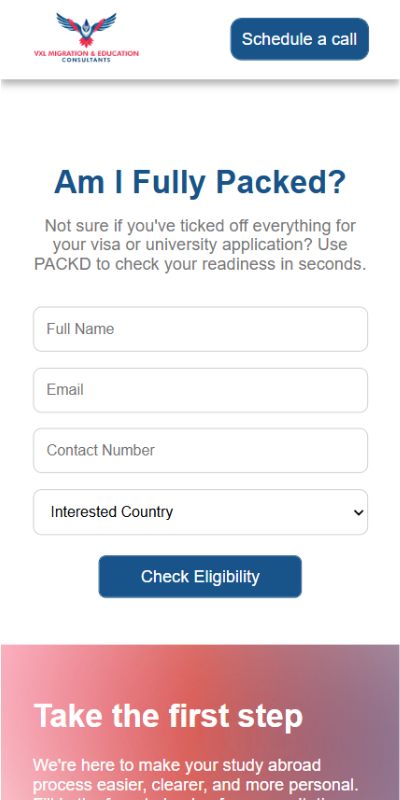The width and height of the screenshot is (400, 800).
Task: Click the "Take the first step" heading
Action: (x=168, y=715)
